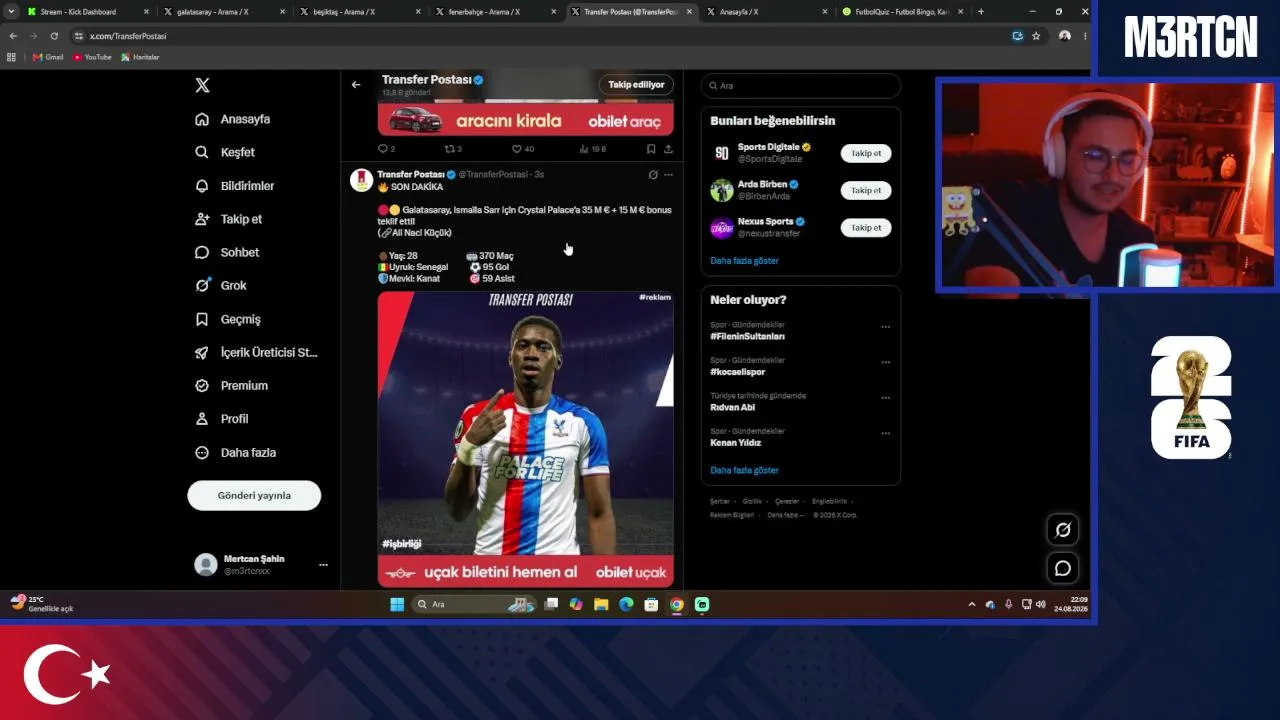Follow Sports Digitale with Takip et
This screenshot has width=1280, height=720.
[x=866, y=153]
